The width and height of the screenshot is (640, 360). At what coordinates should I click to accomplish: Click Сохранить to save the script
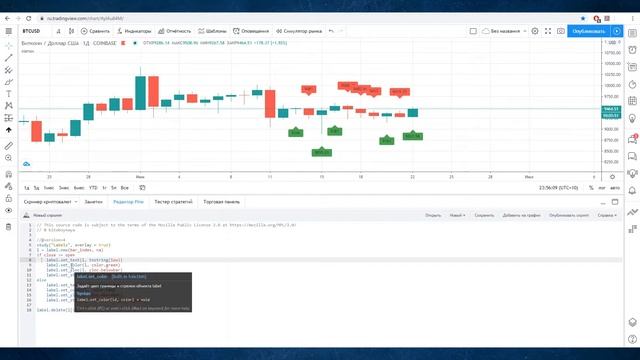pyautogui.click(x=484, y=215)
